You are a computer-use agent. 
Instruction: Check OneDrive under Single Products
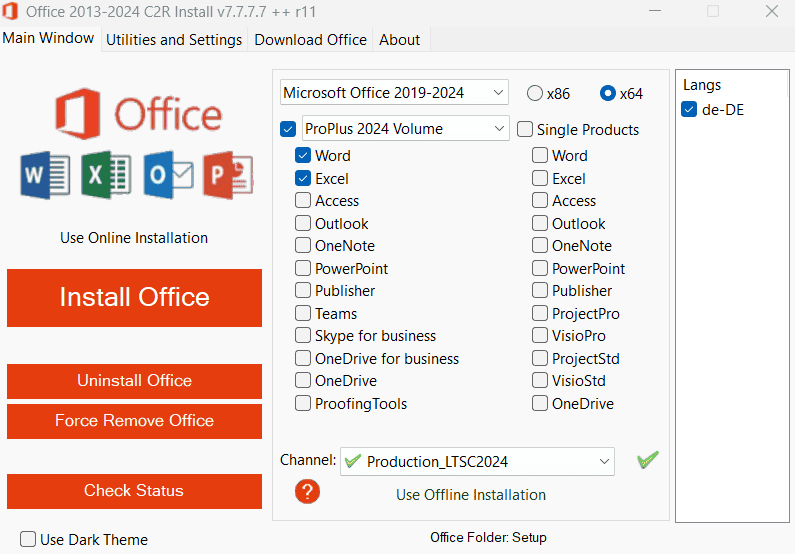pos(540,403)
